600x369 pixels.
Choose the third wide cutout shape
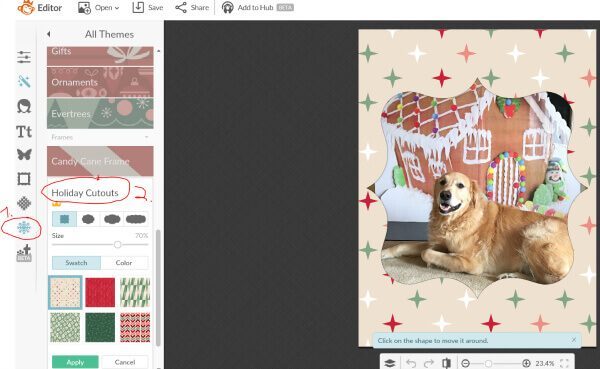[112, 219]
